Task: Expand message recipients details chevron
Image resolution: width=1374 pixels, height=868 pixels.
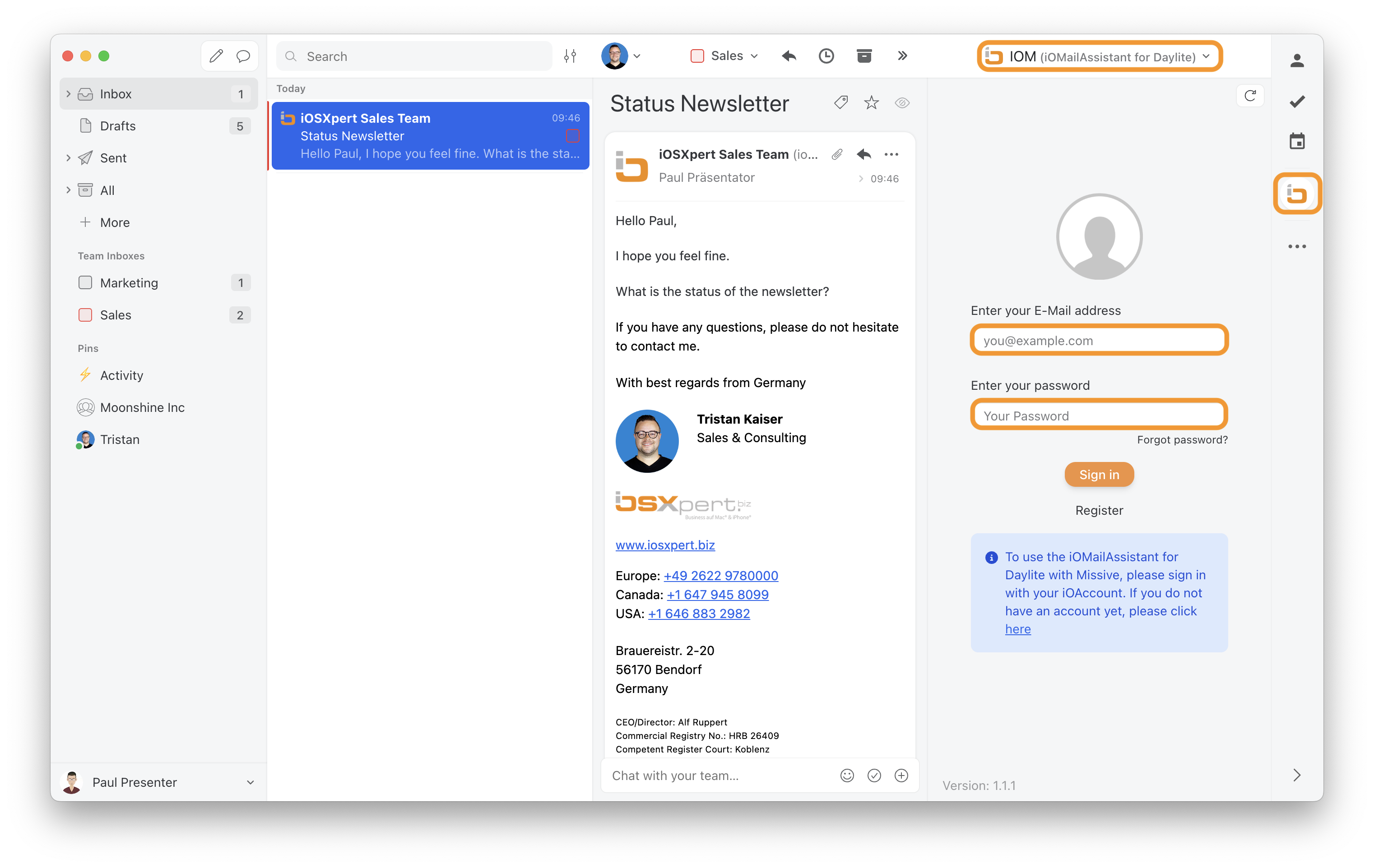Action: [860, 179]
